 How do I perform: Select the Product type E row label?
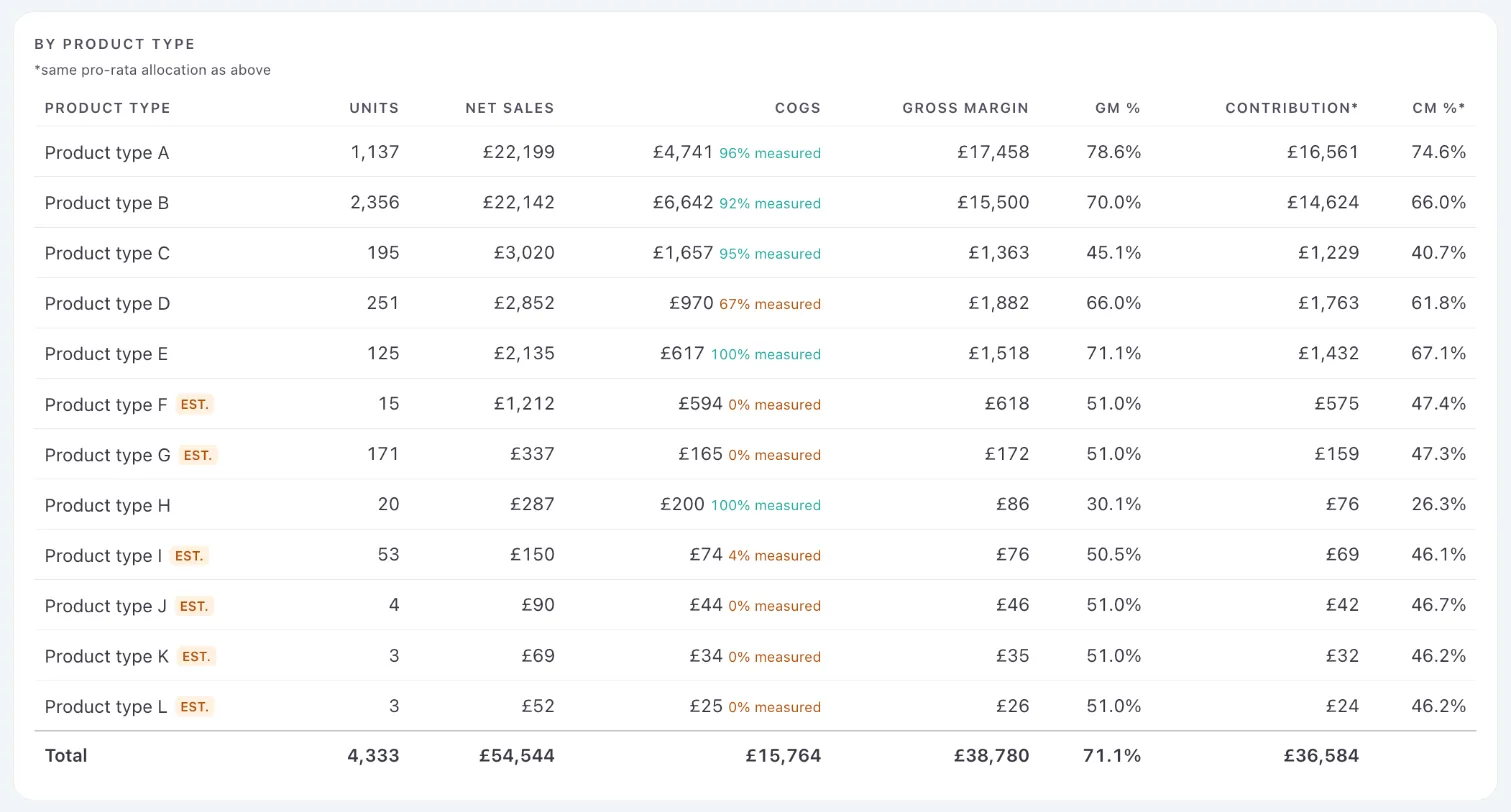(106, 354)
